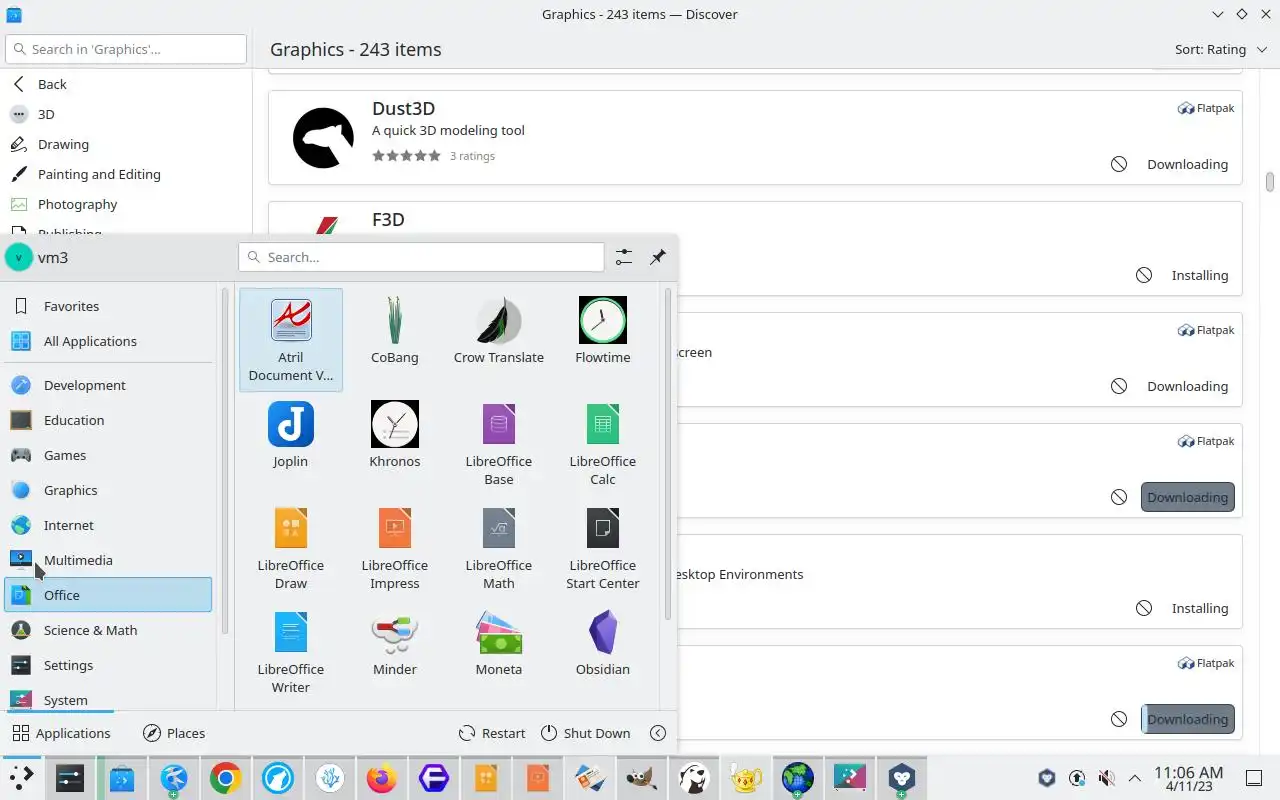Screen dimensions: 1280x800
Task: Click the launcher Search field
Action: coord(421,257)
